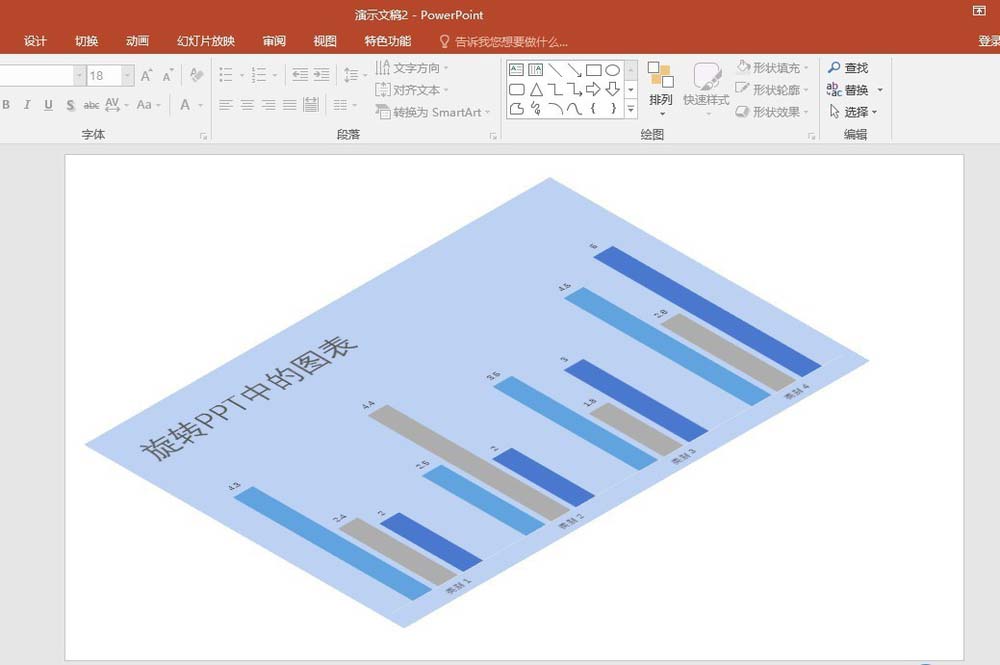Open the 设计 tab
This screenshot has width=1000, height=665.
click(x=35, y=41)
